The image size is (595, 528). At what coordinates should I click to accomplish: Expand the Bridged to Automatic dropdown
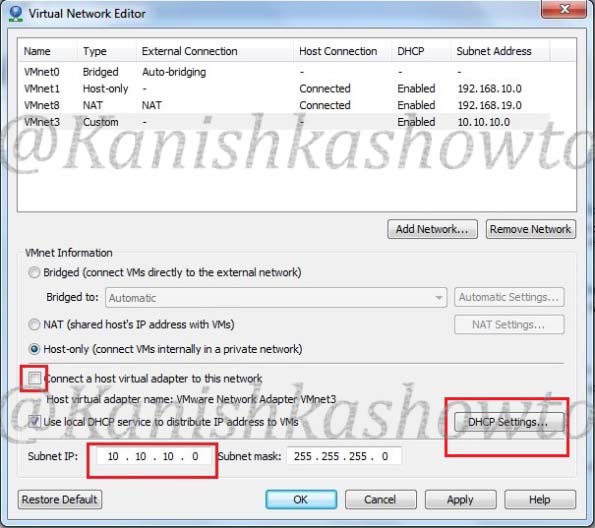pos(276,297)
